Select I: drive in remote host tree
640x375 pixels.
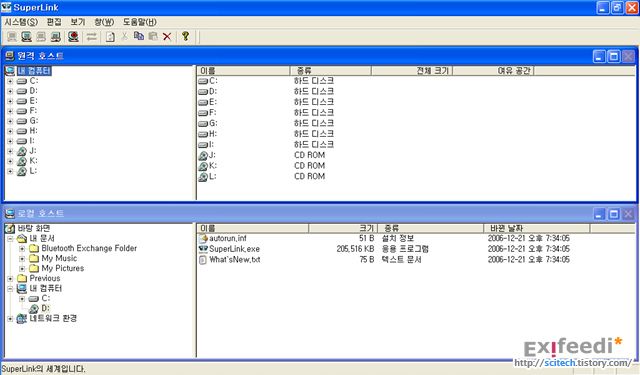tap(32, 141)
